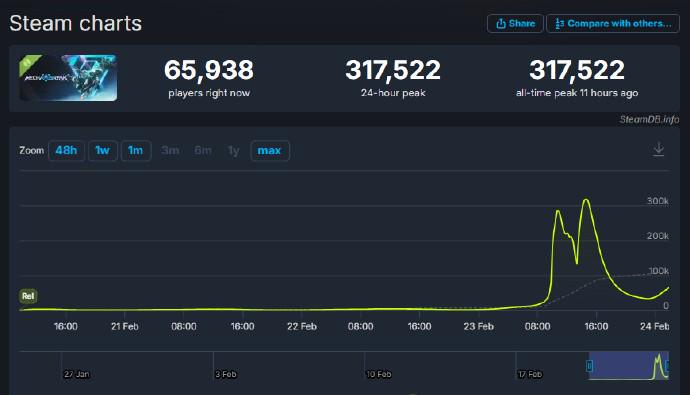Click the compare list icon
Screen dimensions: 690x395
click(559, 23)
